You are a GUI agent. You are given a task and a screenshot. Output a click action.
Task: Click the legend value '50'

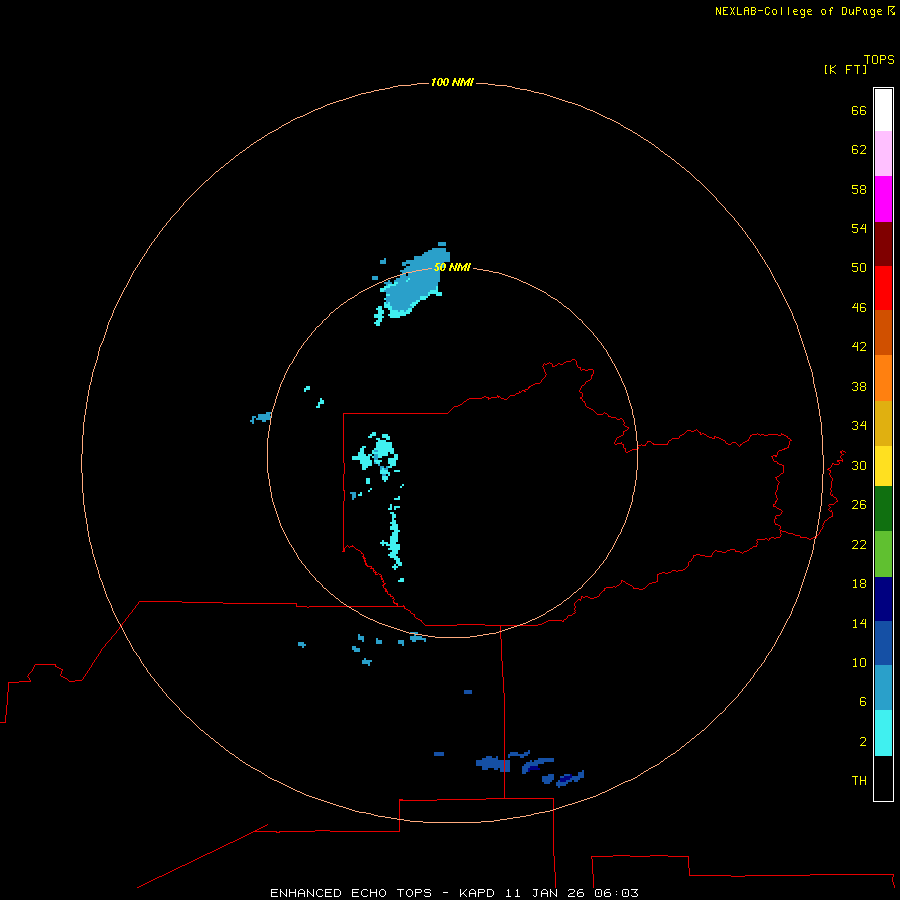pos(859,268)
